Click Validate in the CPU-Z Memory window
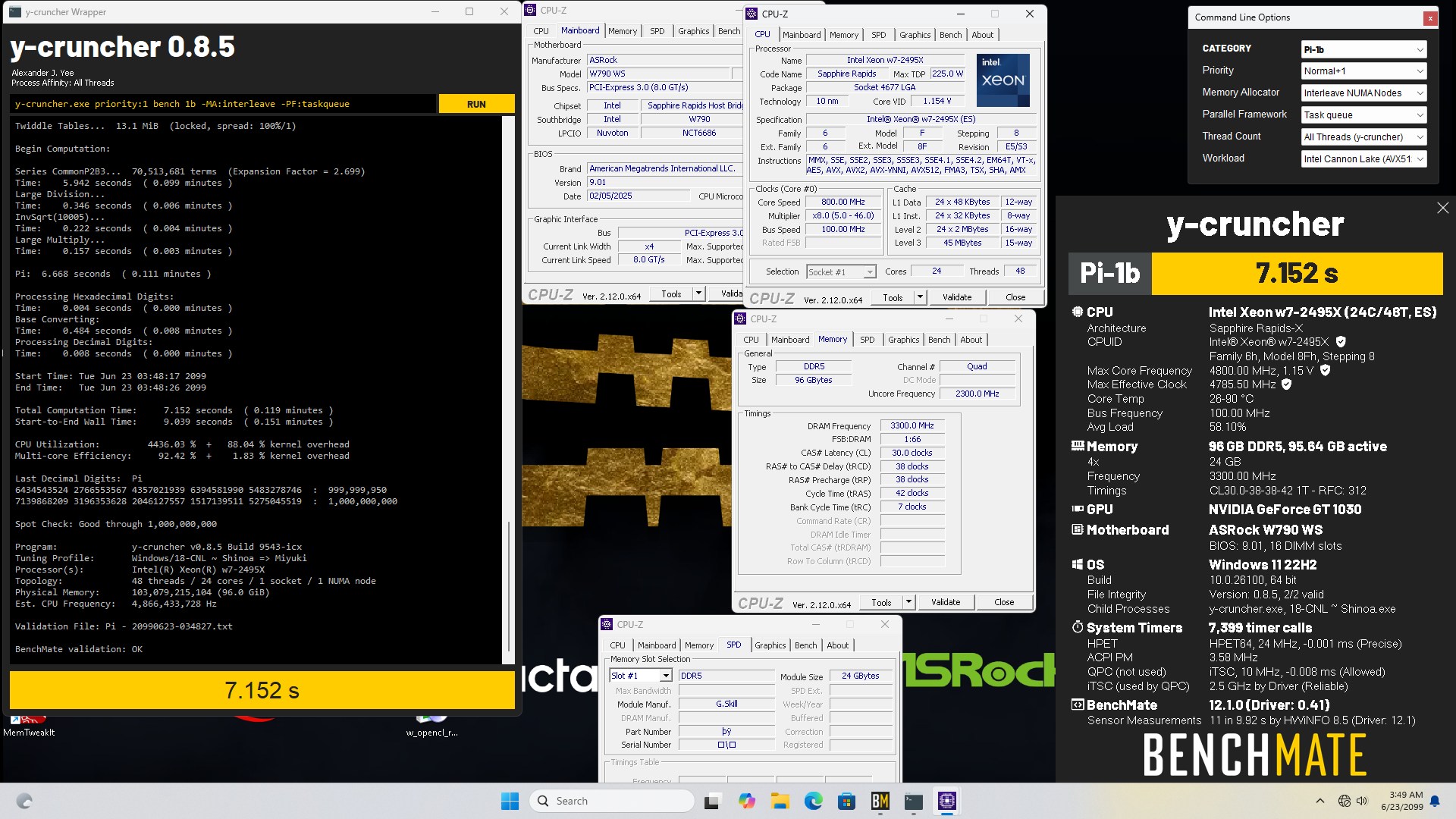 click(x=945, y=602)
